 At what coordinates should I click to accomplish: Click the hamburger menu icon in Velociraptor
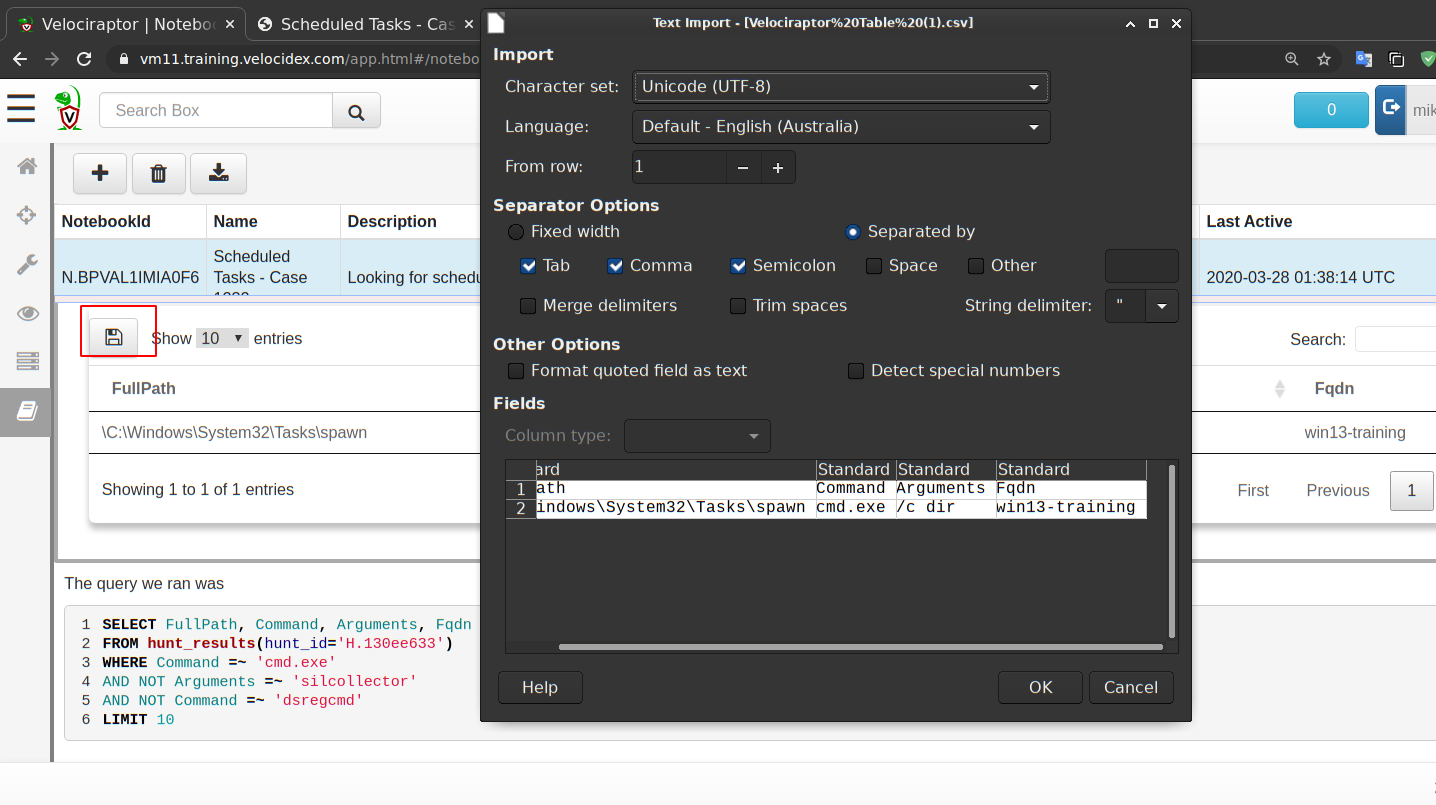pyautogui.click(x=21, y=109)
